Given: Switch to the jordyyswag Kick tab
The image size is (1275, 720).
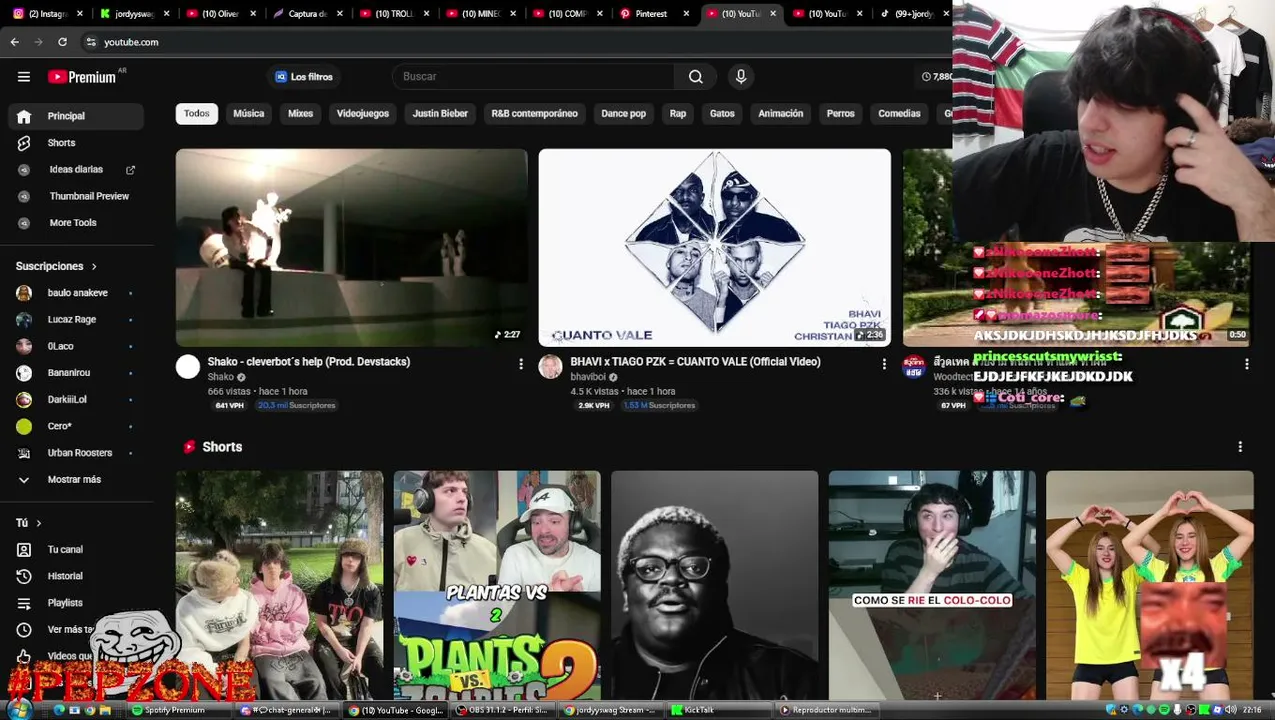Looking at the screenshot, I should click(x=133, y=14).
